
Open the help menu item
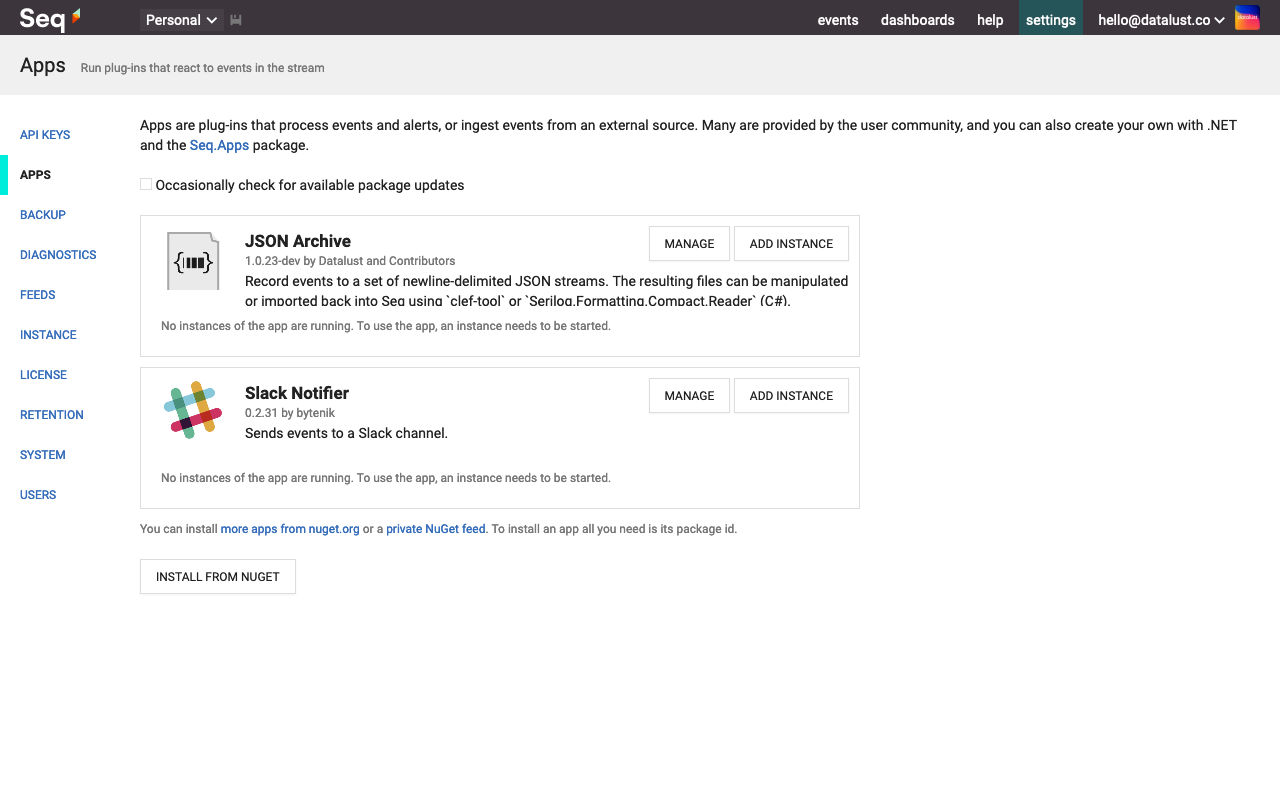[x=990, y=20]
